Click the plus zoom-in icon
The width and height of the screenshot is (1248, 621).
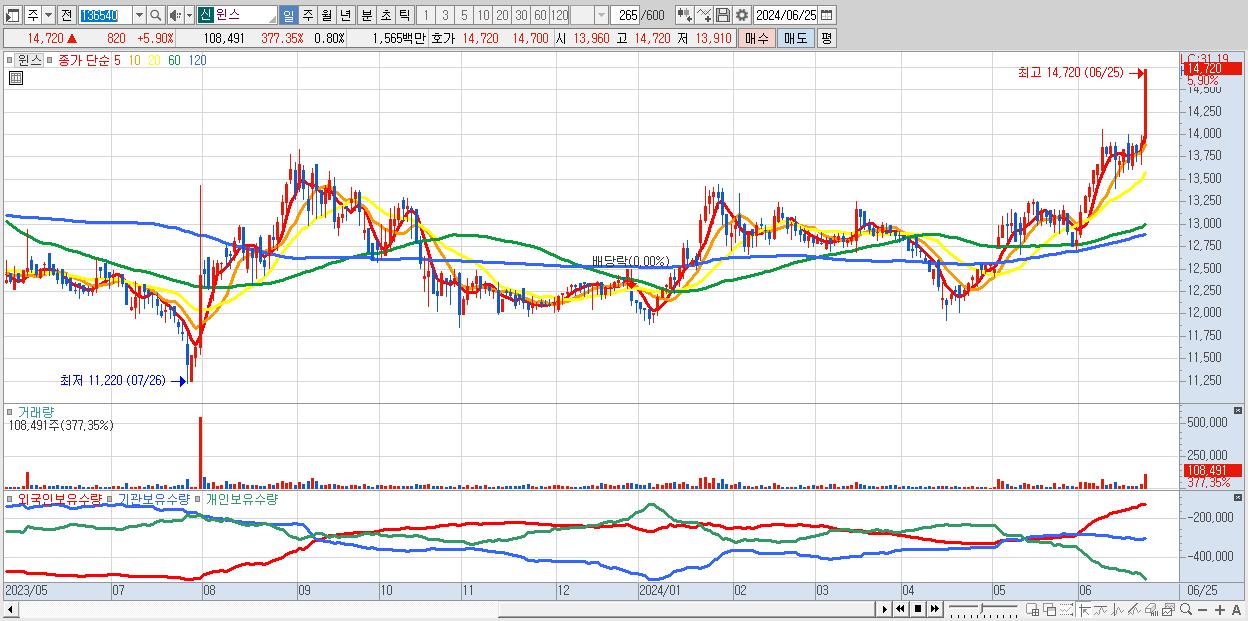[x=1220, y=610]
